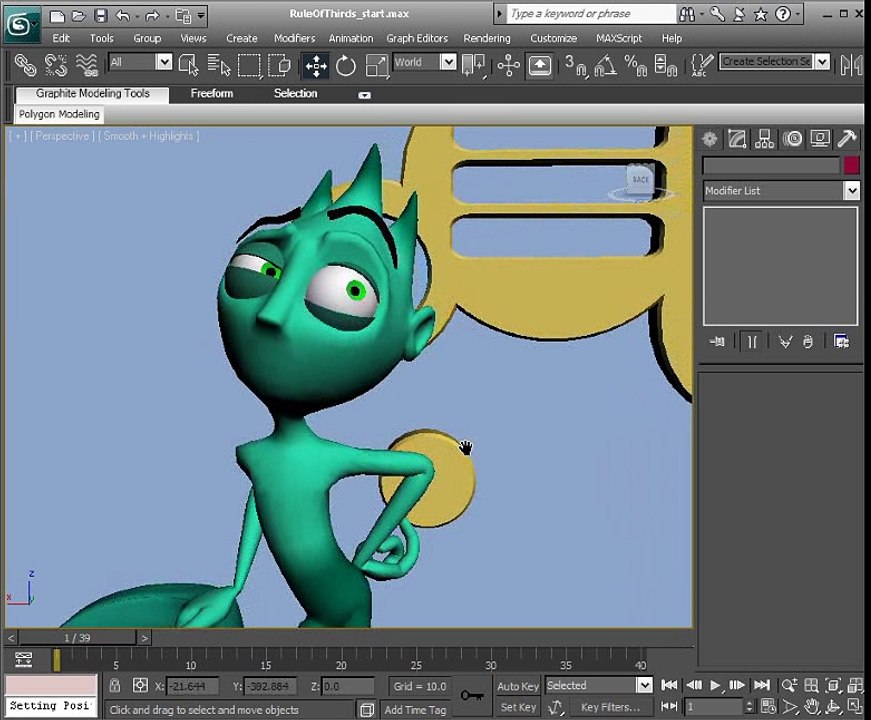Click the X coordinate field
The width and height of the screenshot is (871, 720).
click(193, 686)
